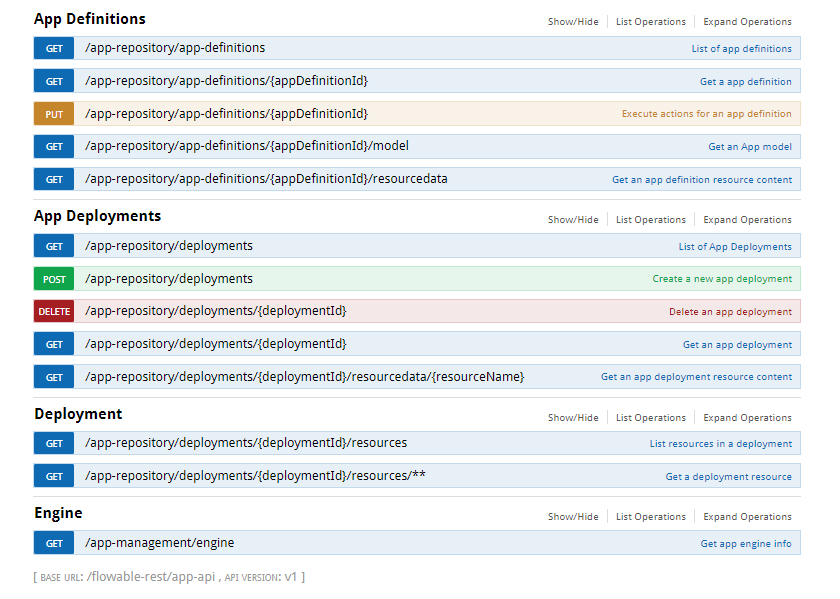Click the GET badge on the app definition model endpoint
Image resolution: width=840 pixels, height=599 pixels.
(x=53, y=146)
